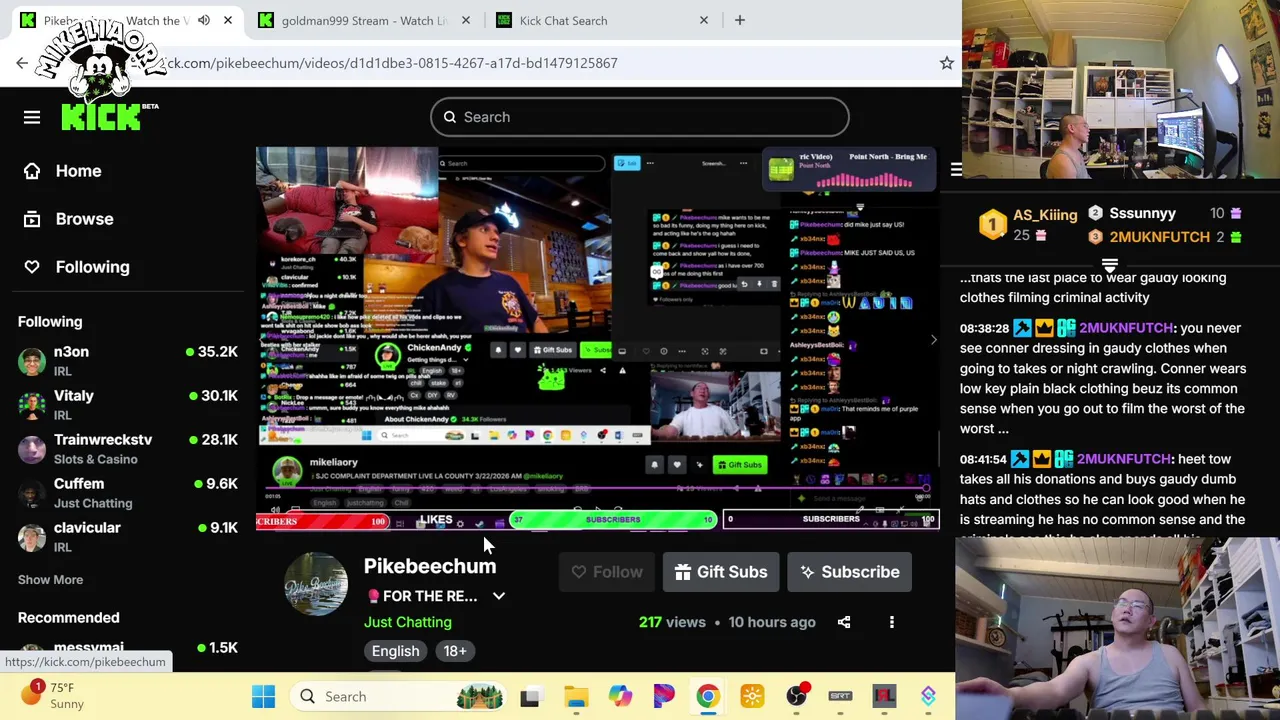1280x720 pixels.
Task: Click the '10 hours ago' upload time
Action: point(772,622)
